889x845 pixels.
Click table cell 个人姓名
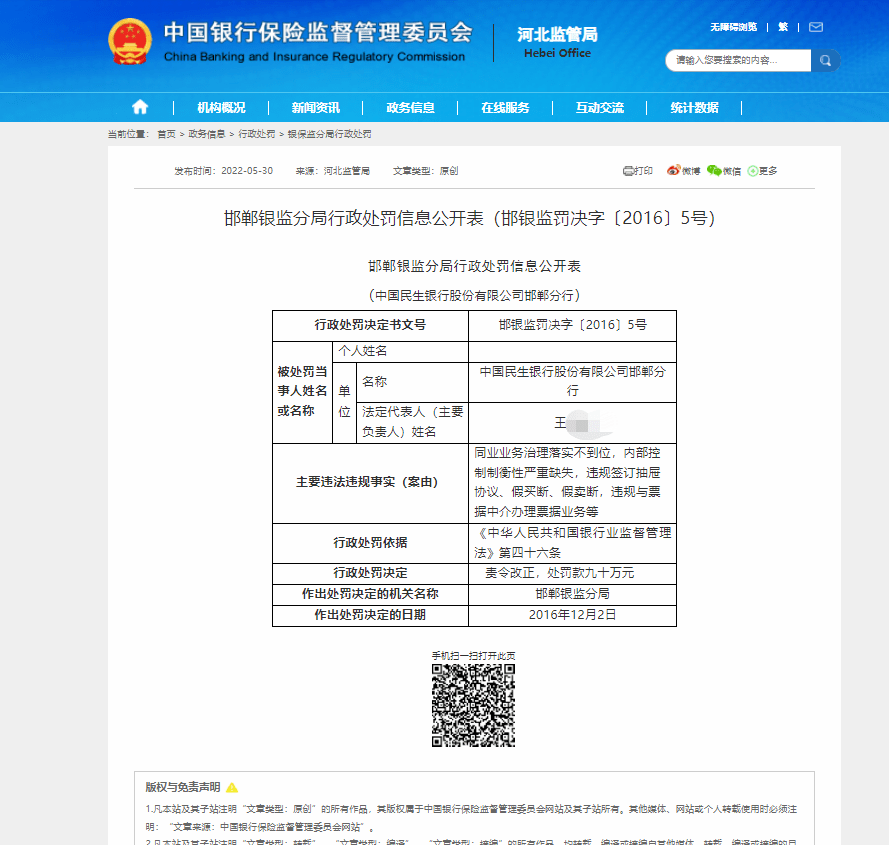pos(400,351)
